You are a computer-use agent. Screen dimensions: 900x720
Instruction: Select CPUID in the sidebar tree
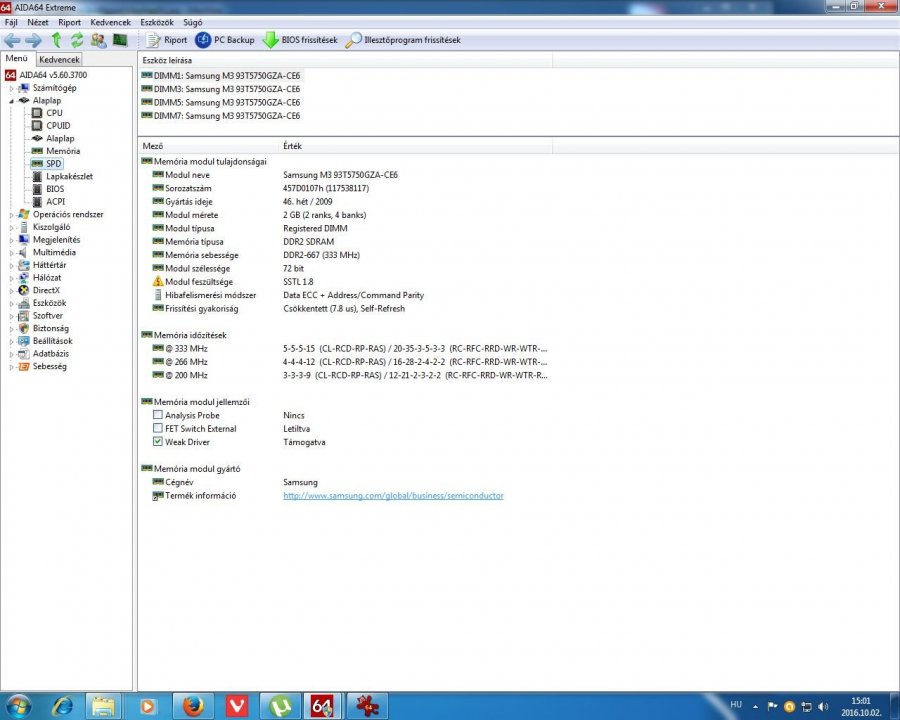[x=58, y=126]
